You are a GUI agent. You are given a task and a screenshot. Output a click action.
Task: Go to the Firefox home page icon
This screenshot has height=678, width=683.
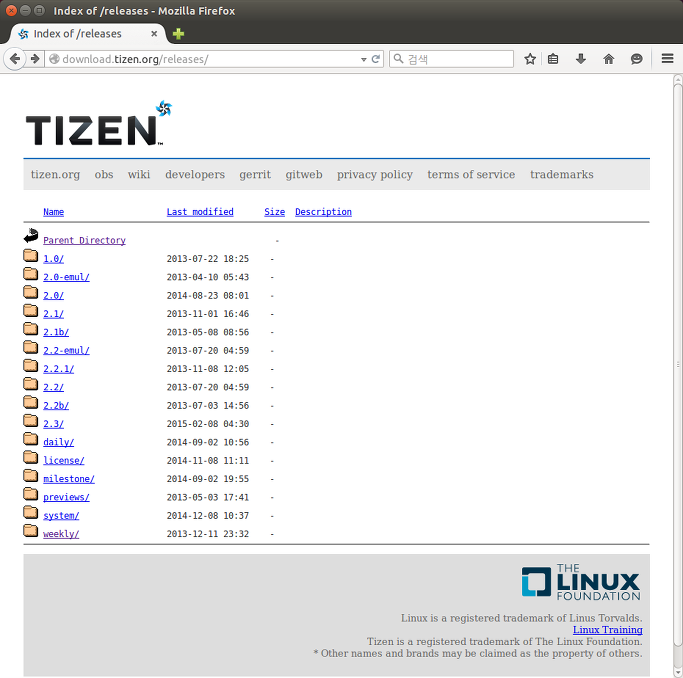click(609, 59)
